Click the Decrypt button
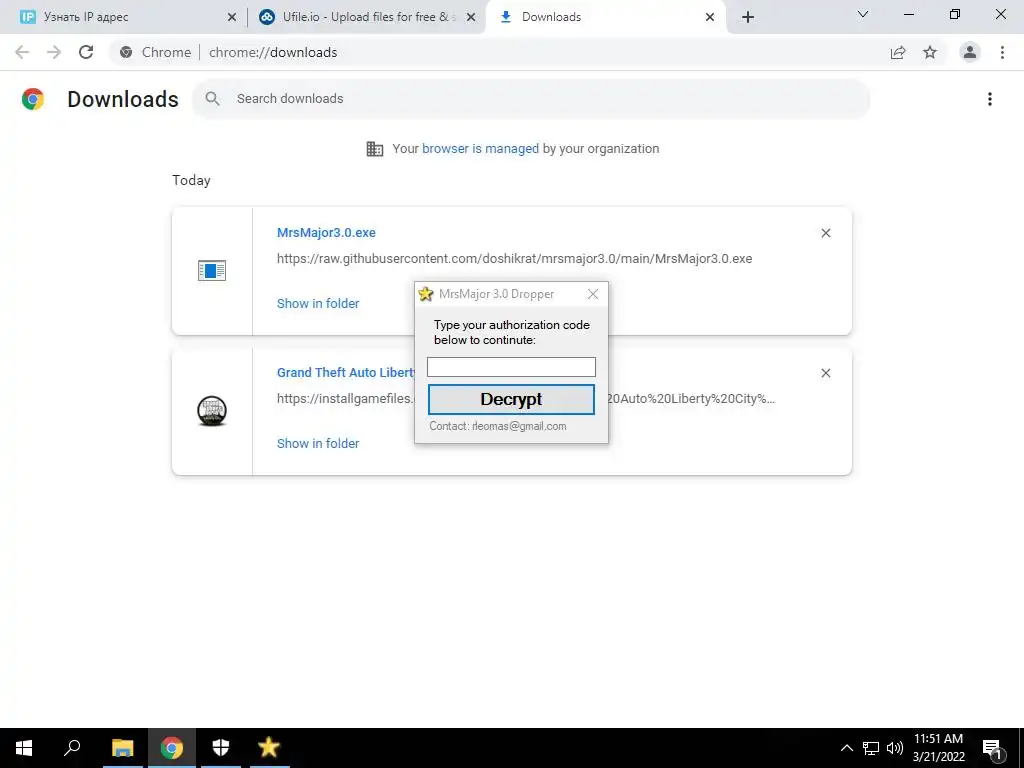This screenshot has width=1024, height=768. (511, 399)
